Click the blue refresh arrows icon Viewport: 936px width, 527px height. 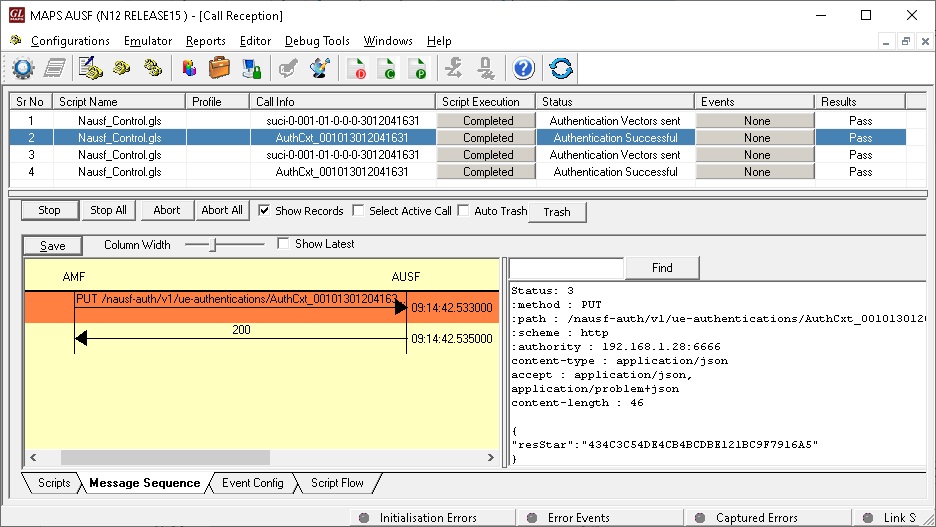pos(561,68)
